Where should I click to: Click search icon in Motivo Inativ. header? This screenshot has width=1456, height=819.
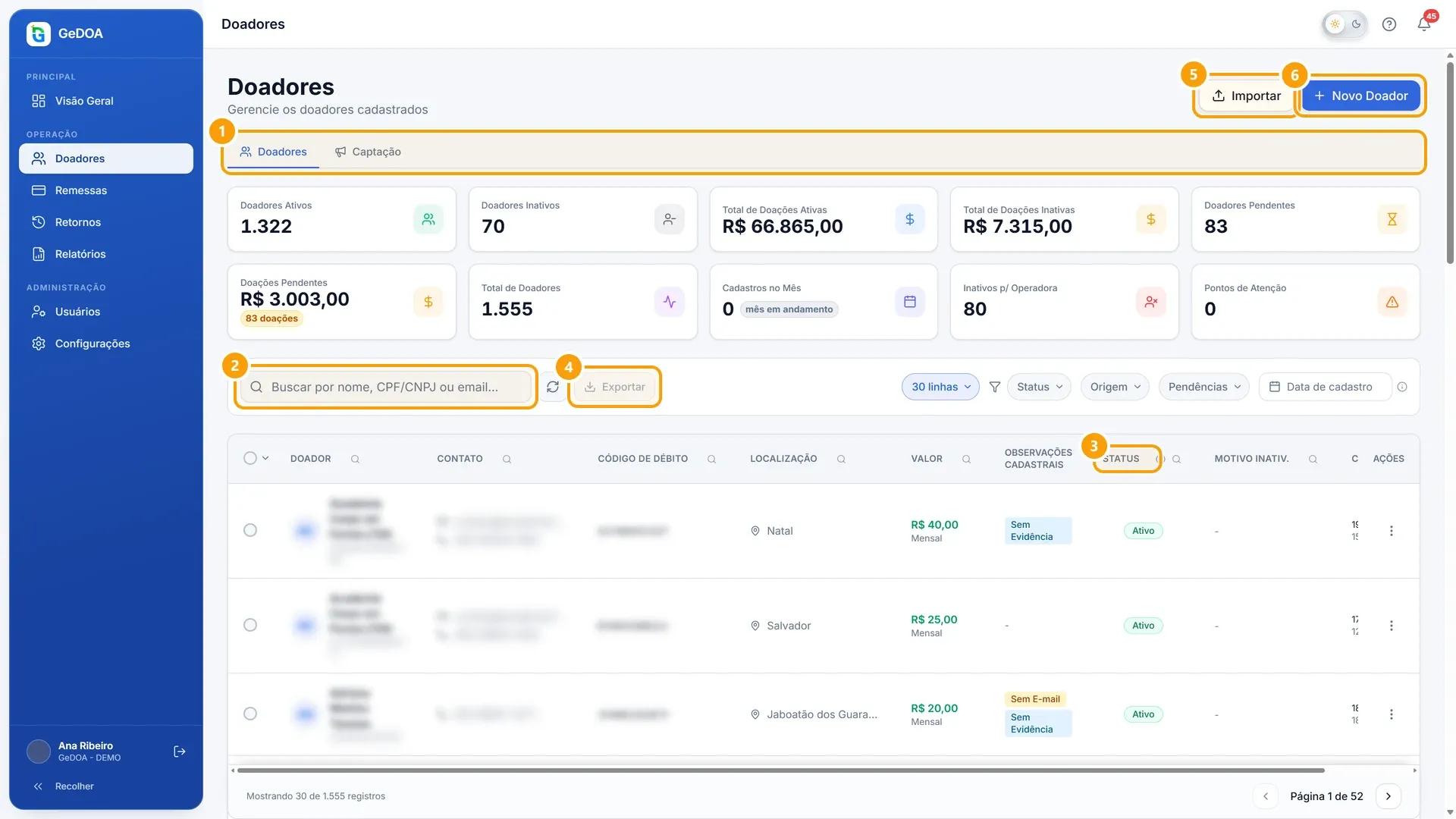[x=1313, y=459]
